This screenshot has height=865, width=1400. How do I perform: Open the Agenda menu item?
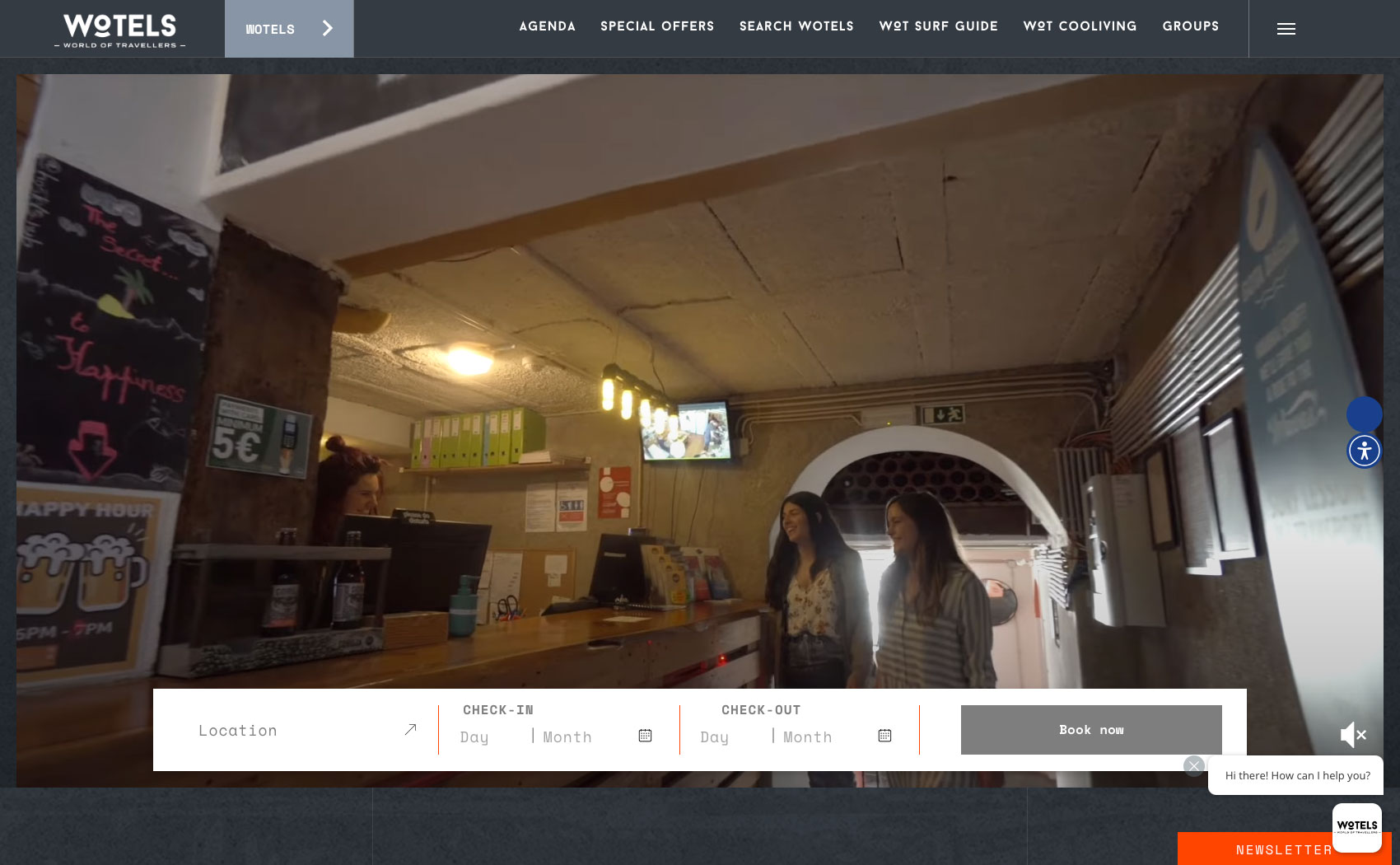[547, 26]
